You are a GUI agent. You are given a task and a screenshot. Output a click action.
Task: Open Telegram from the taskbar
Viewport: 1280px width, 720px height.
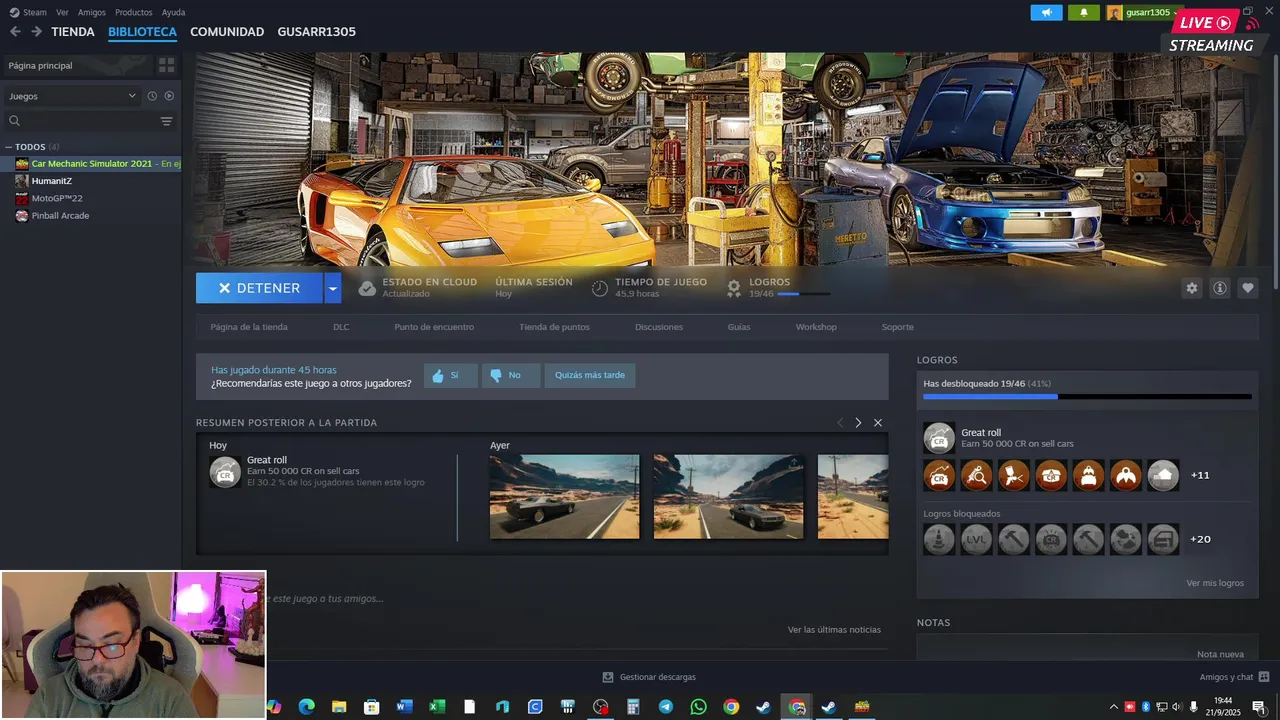tap(665, 707)
